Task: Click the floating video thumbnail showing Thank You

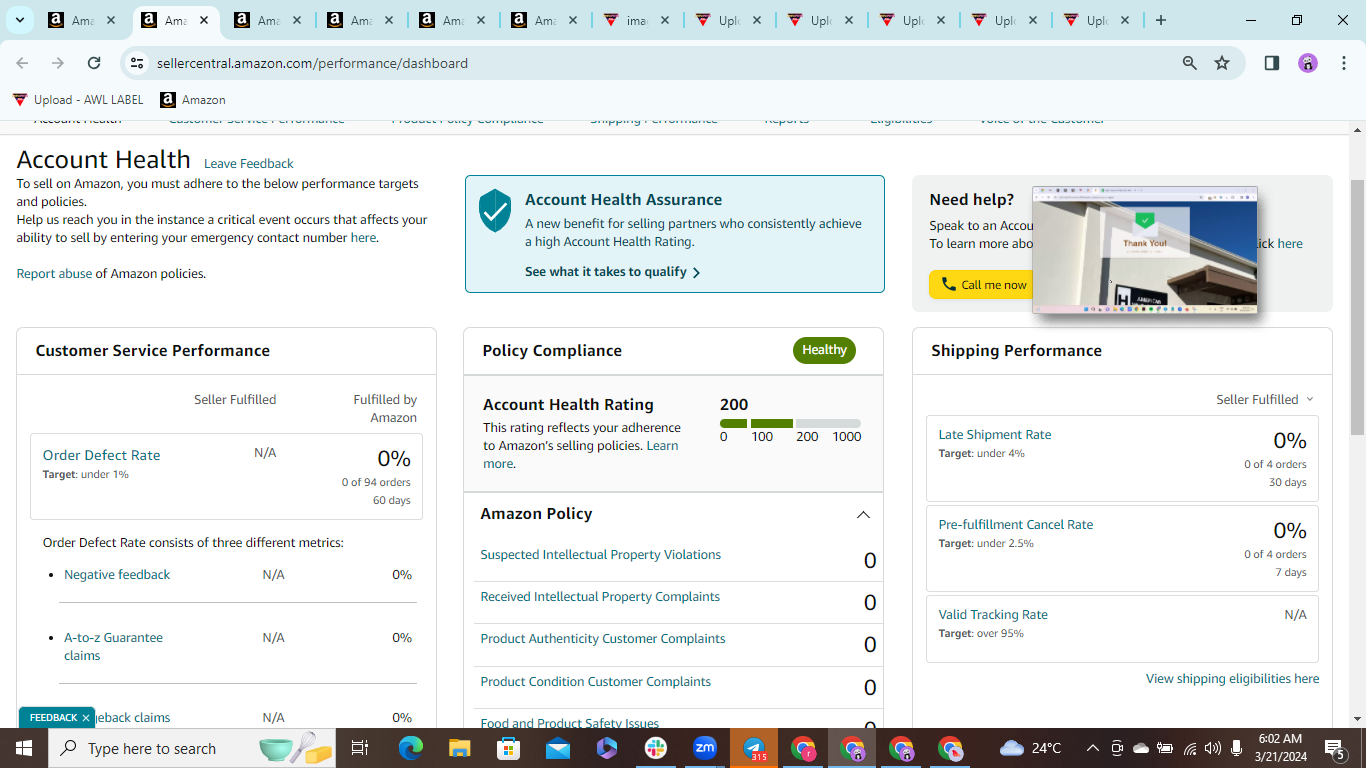Action: pyautogui.click(x=1144, y=249)
